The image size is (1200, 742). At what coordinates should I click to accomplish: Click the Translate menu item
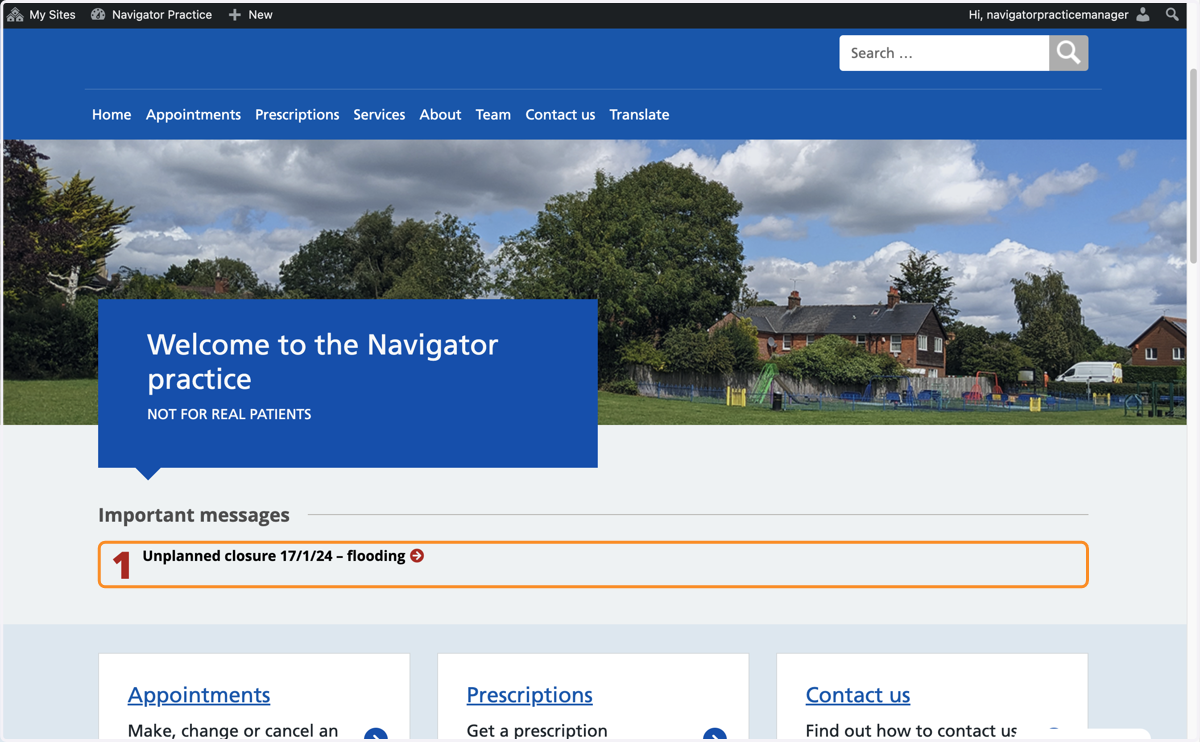click(639, 115)
